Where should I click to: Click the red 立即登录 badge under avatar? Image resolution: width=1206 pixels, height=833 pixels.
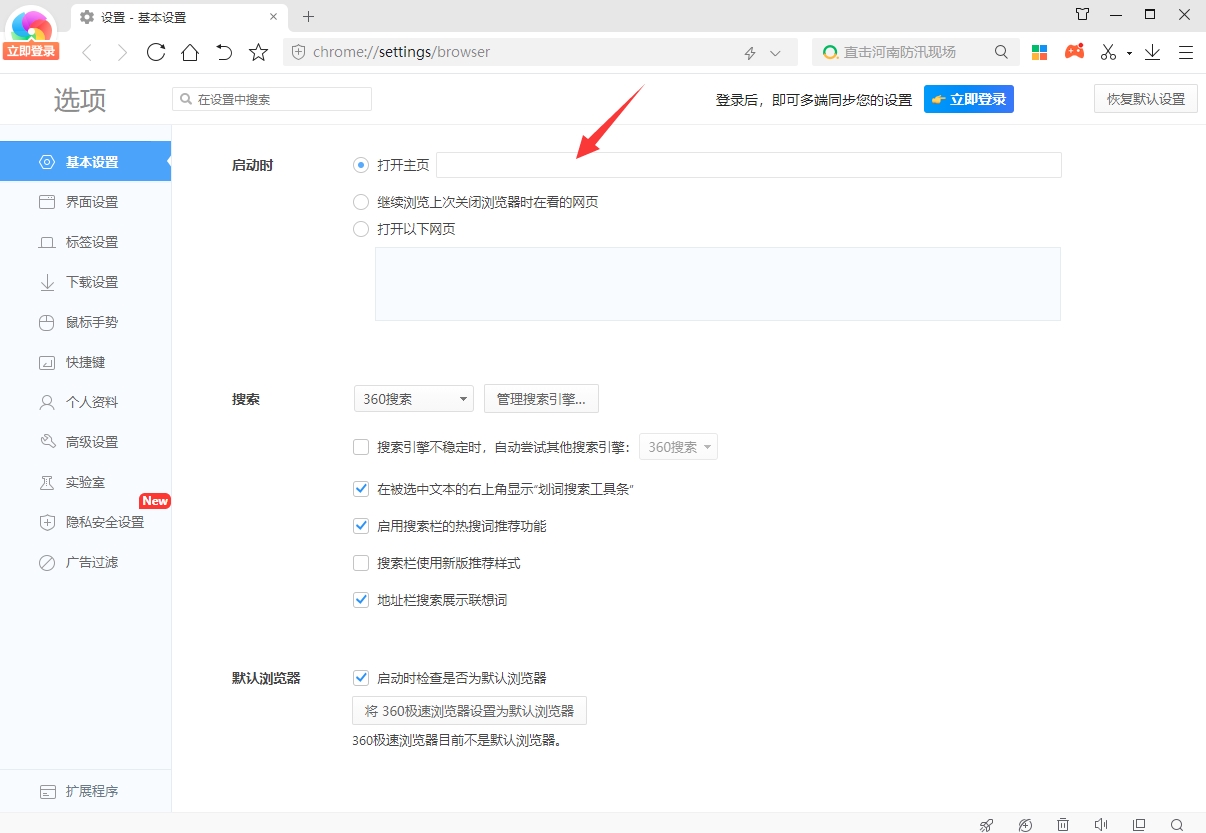click(x=30, y=51)
